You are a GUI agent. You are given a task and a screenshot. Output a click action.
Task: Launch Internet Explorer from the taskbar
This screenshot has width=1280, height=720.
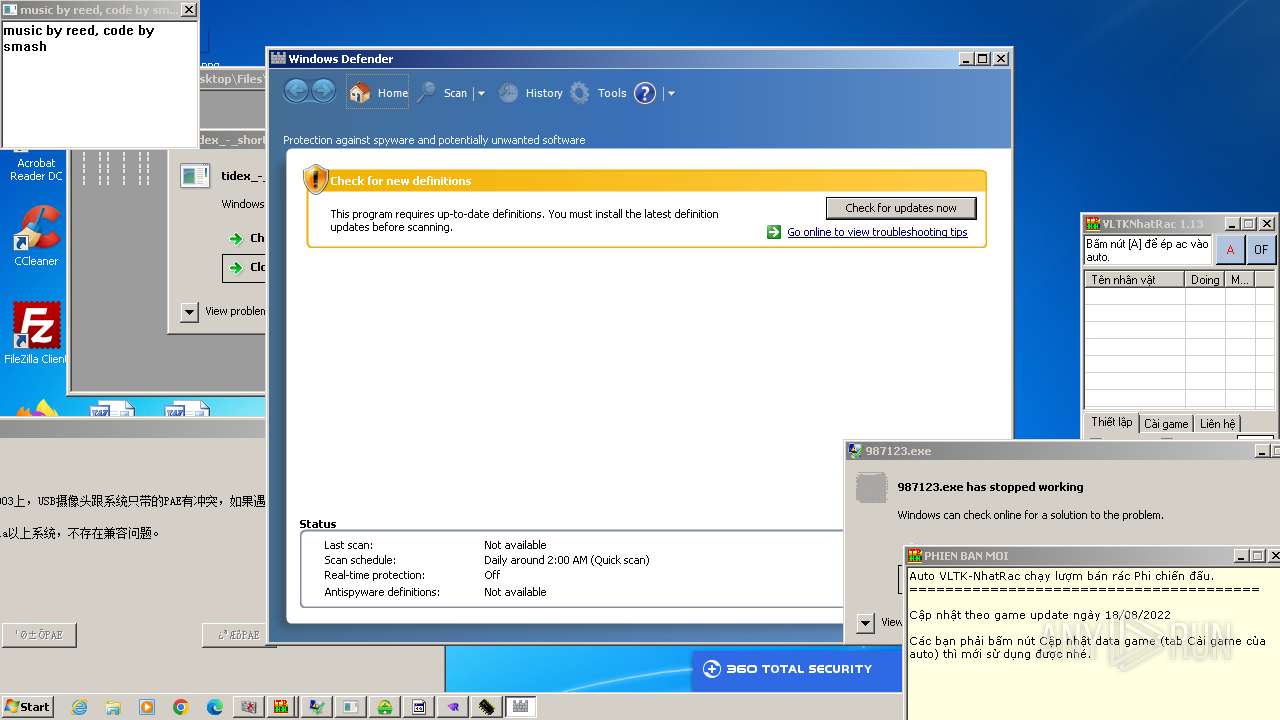pos(79,707)
